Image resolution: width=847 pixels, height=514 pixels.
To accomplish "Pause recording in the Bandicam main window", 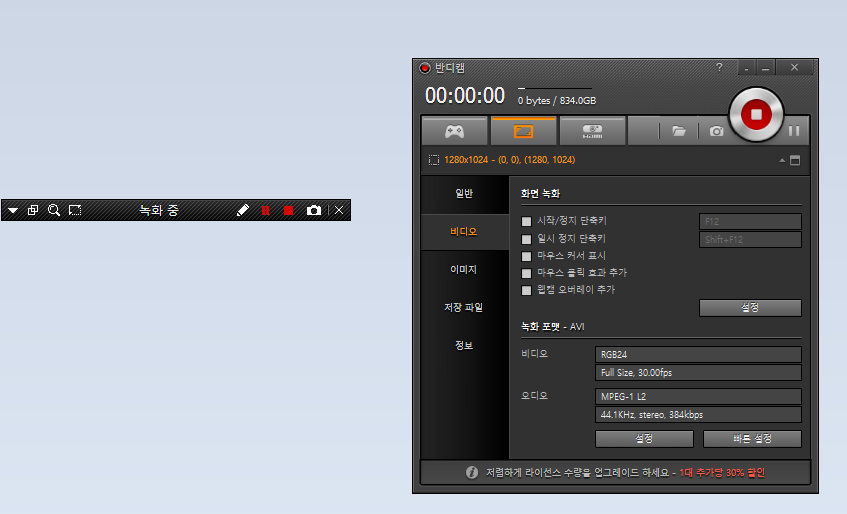I will [x=794, y=131].
